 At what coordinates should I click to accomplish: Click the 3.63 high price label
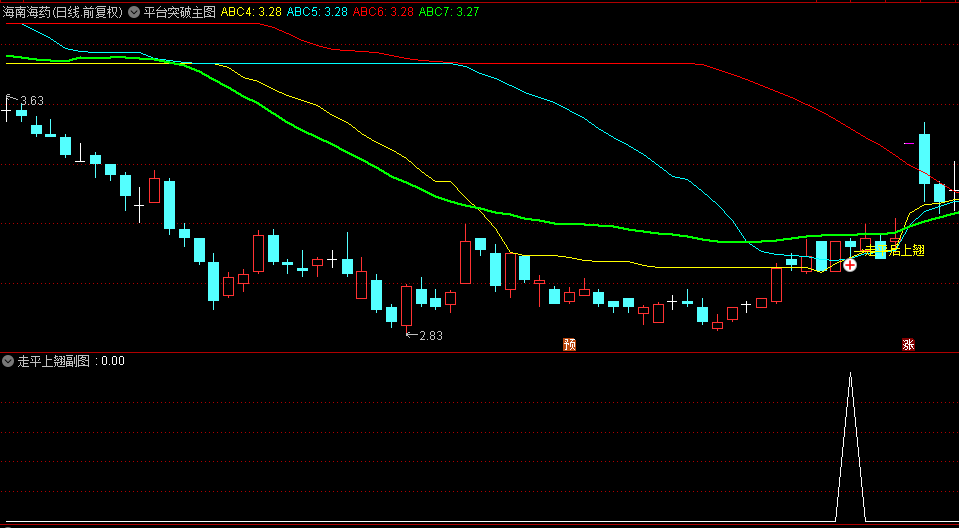tap(32, 101)
